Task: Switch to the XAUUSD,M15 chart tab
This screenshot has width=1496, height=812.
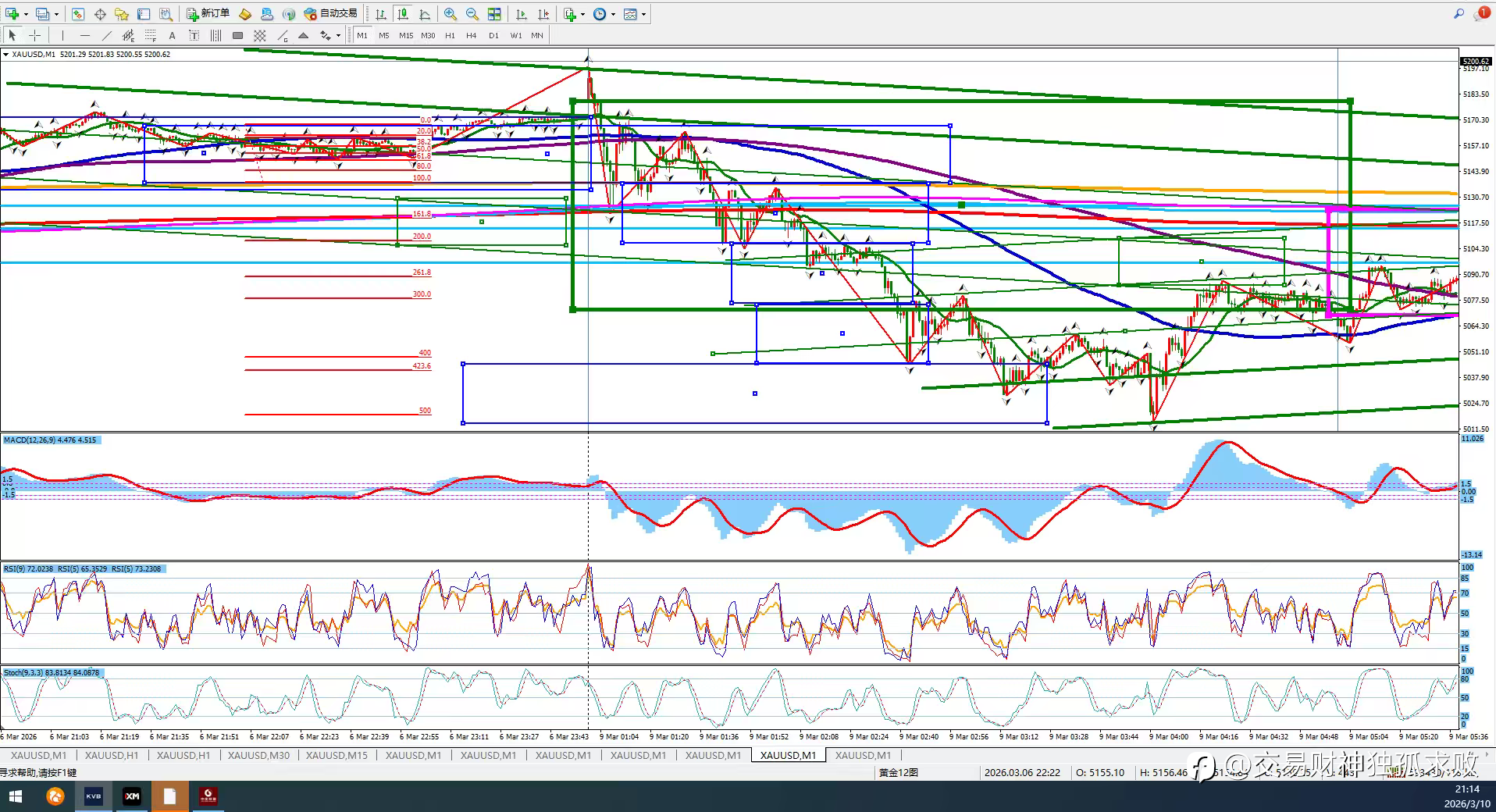Action: (337, 755)
